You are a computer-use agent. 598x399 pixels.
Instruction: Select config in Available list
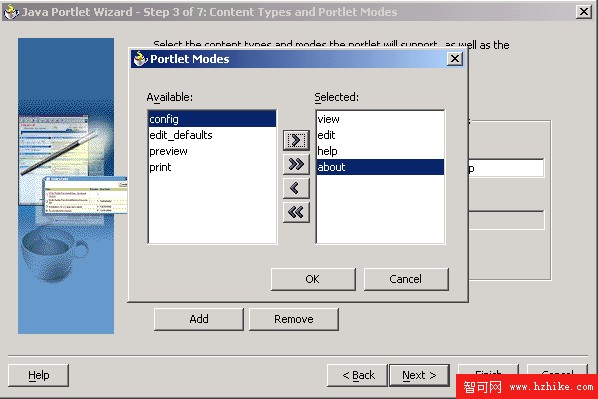(x=212, y=119)
